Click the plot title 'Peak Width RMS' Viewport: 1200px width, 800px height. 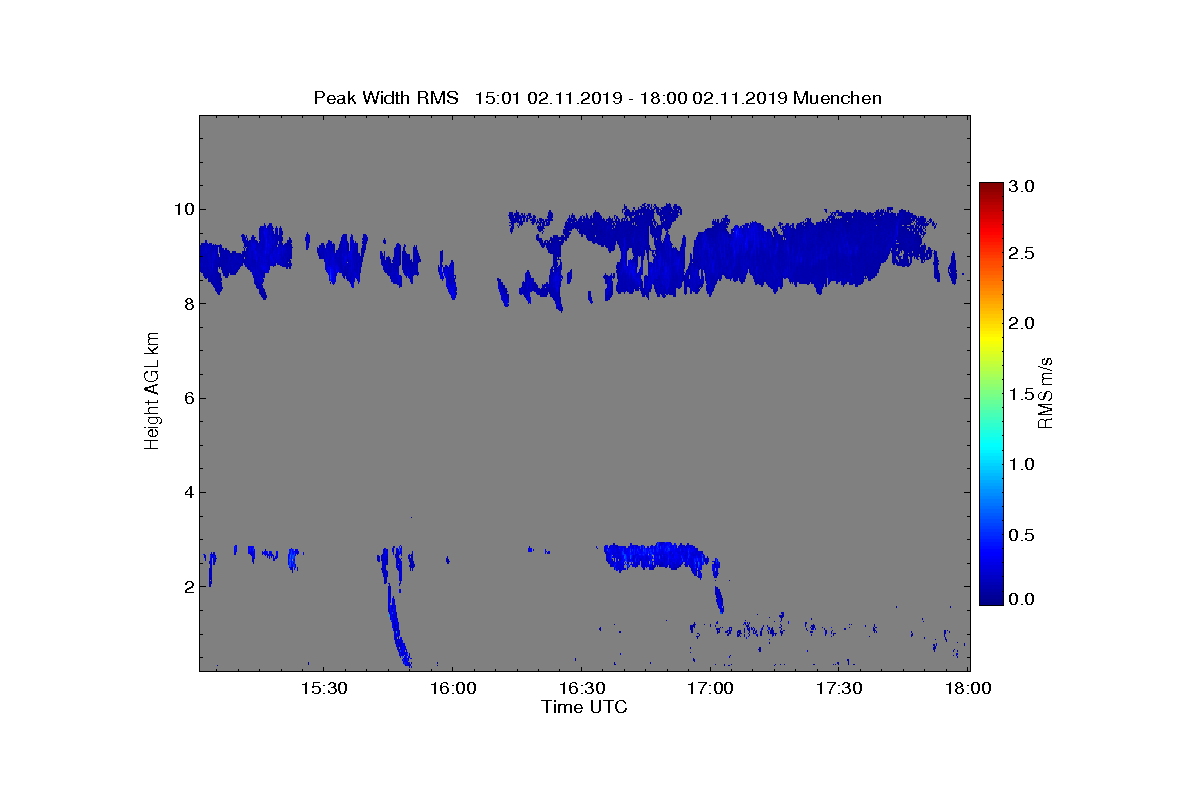[x=385, y=98]
